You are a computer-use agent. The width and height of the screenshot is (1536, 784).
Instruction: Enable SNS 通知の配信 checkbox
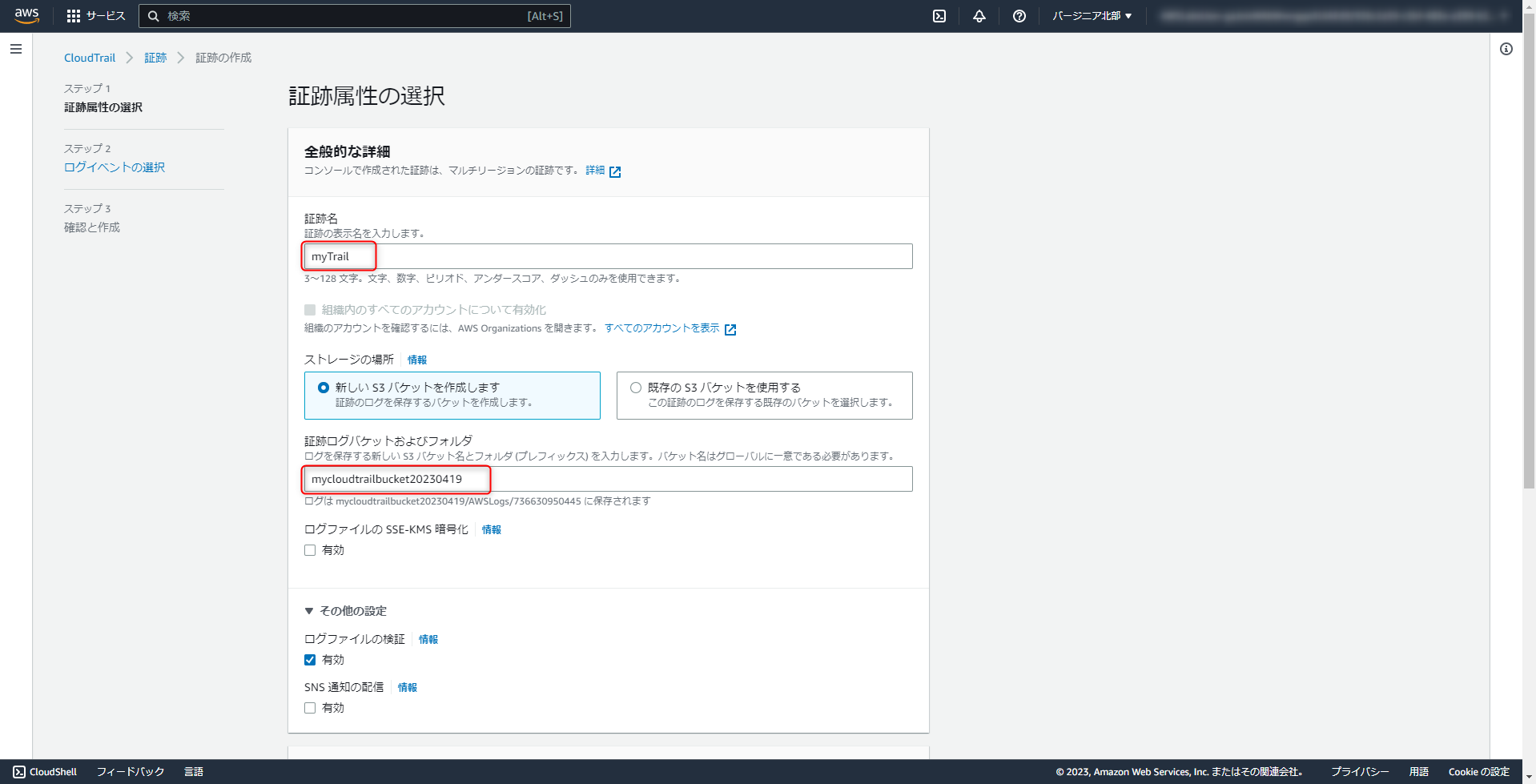click(310, 707)
